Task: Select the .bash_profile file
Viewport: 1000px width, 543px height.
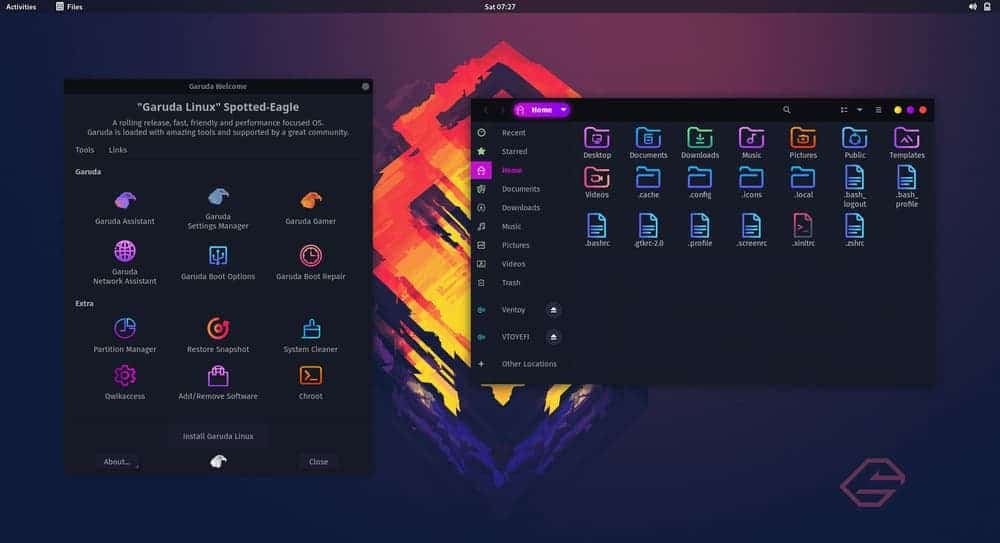Action: coord(906,186)
